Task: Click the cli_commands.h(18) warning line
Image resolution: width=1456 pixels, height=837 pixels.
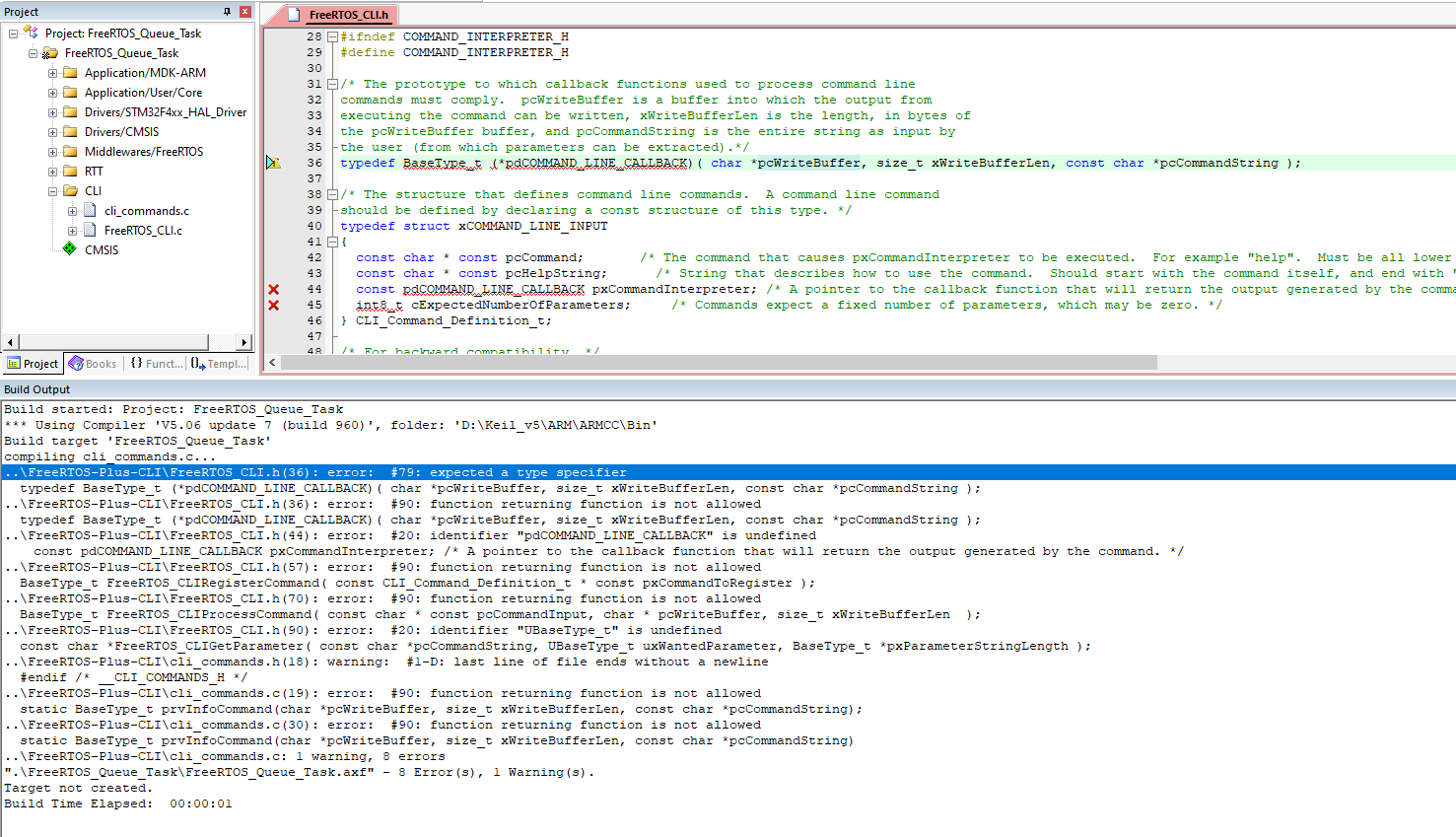Action: click(x=386, y=662)
